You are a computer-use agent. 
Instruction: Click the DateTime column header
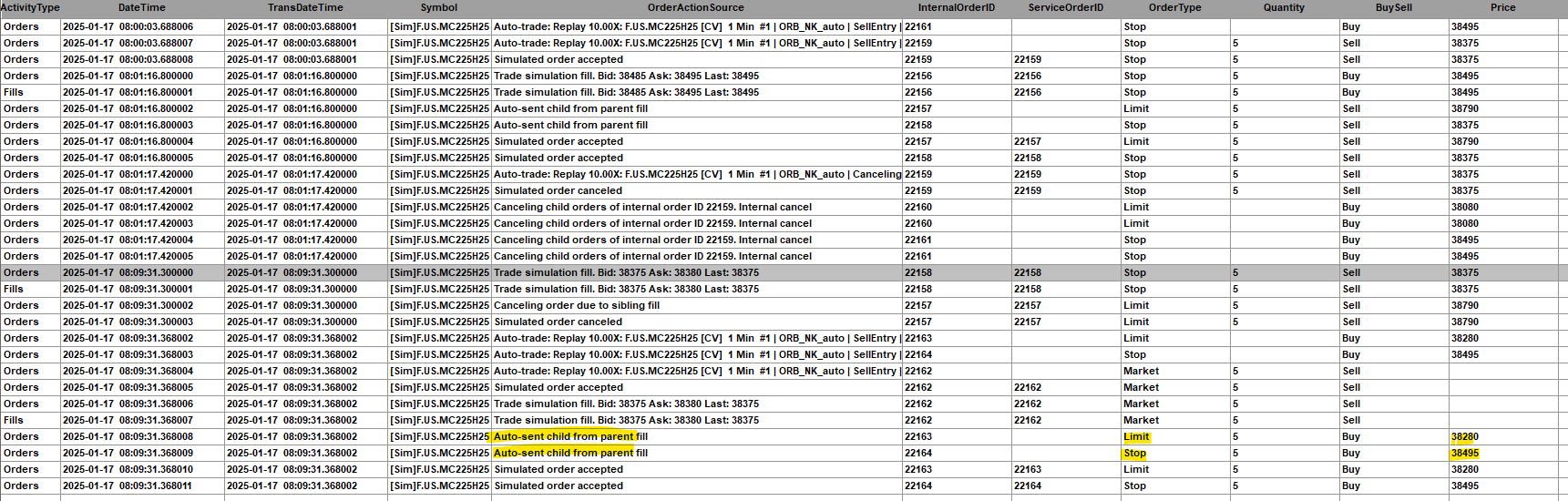point(142,7)
